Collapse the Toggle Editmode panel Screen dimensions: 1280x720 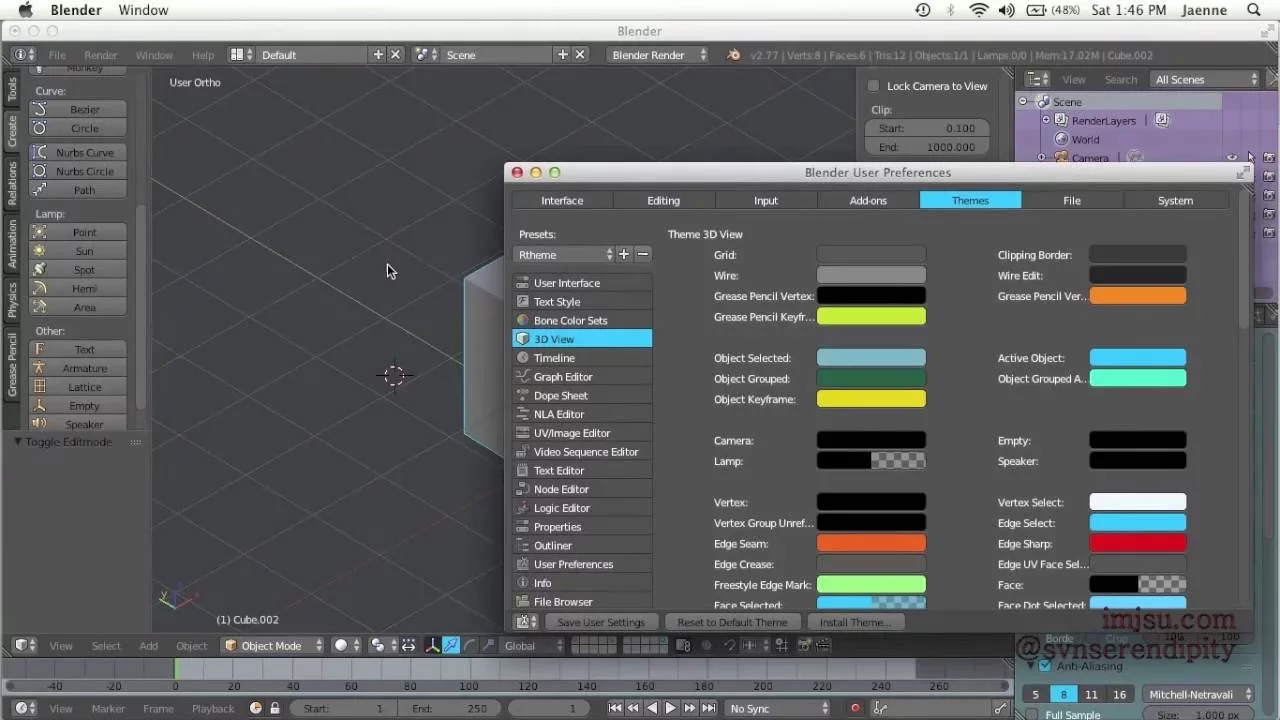18,442
